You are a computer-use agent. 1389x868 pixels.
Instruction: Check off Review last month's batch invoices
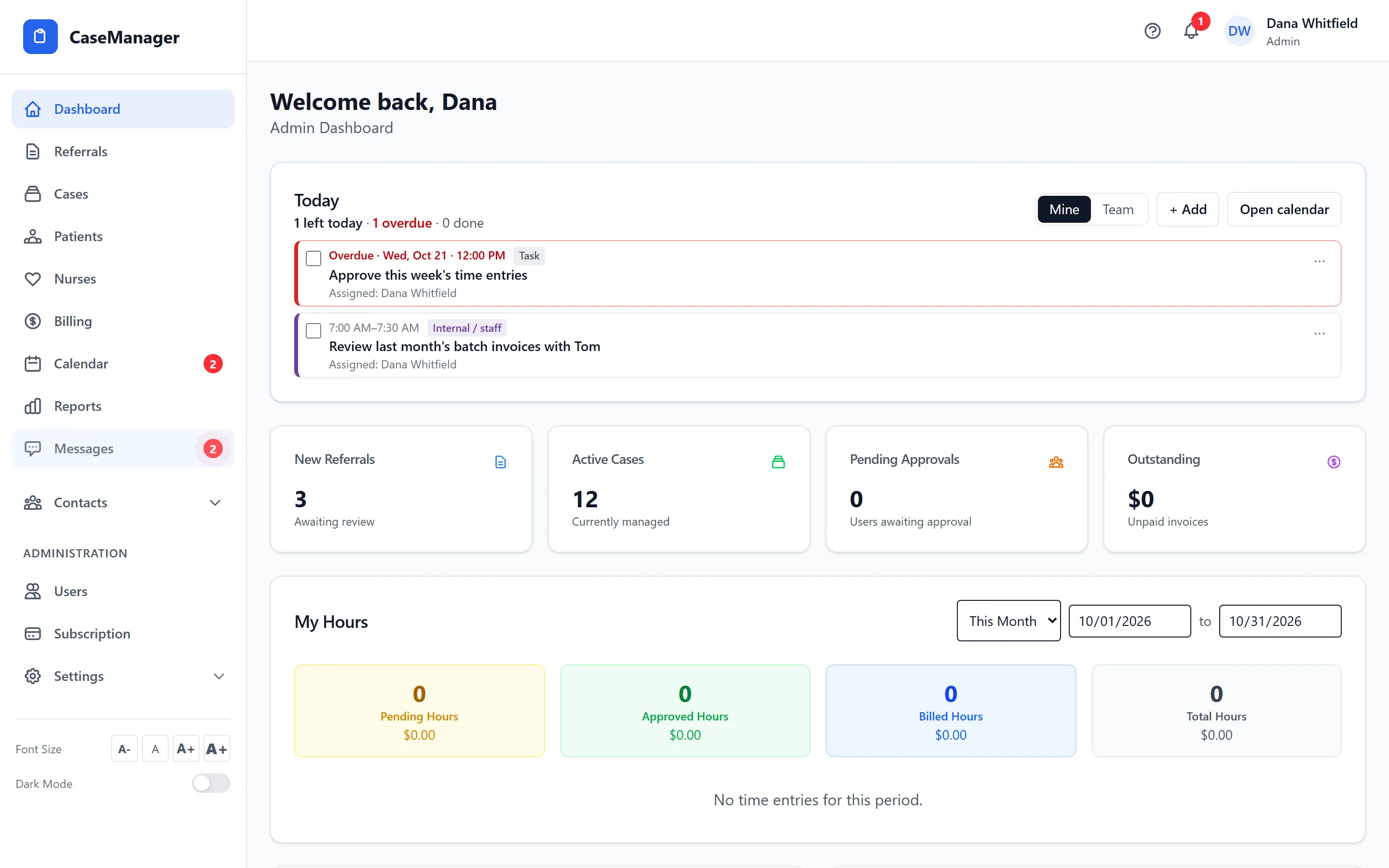pyautogui.click(x=313, y=331)
